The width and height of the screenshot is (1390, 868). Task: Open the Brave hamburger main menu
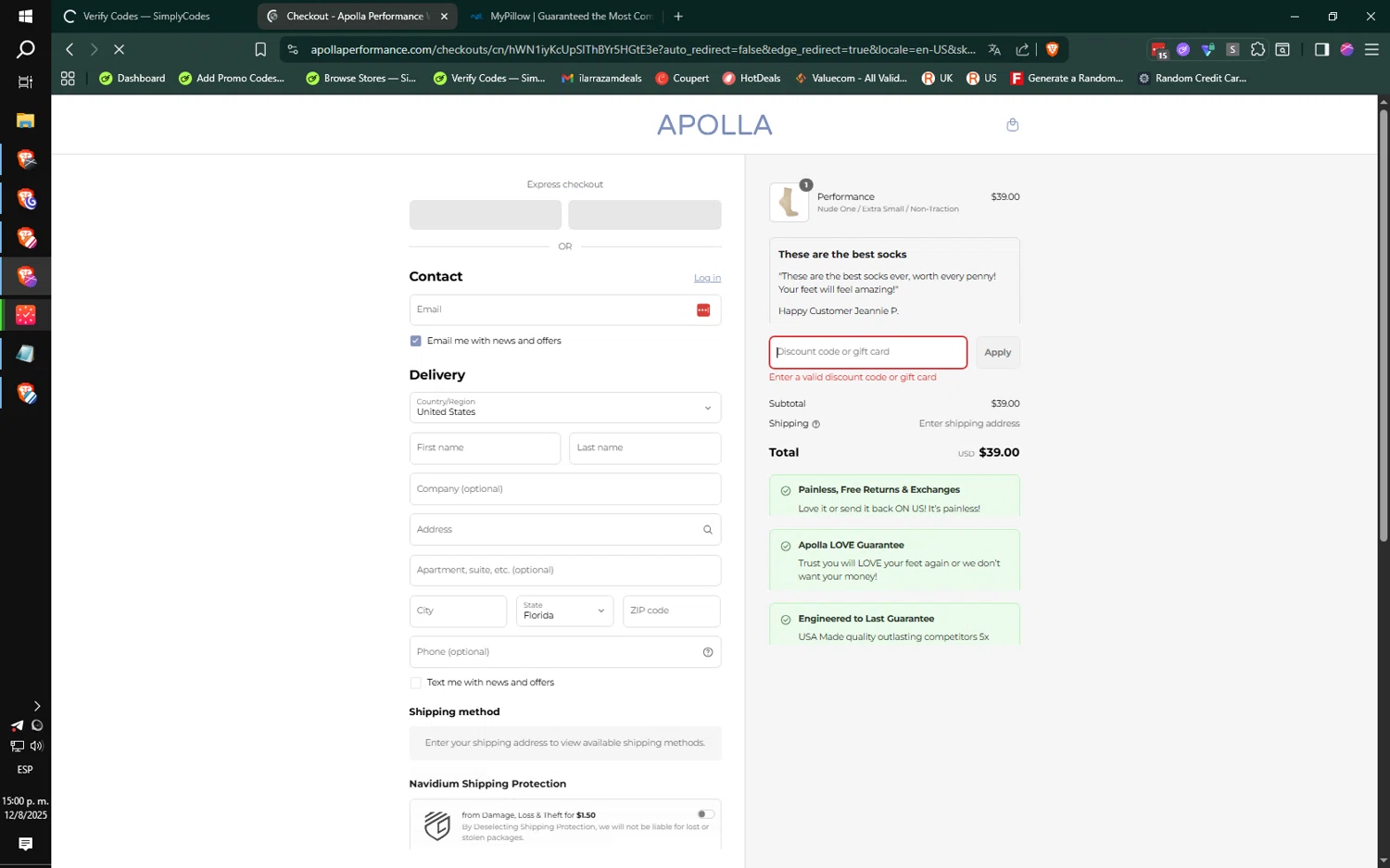(x=1371, y=49)
